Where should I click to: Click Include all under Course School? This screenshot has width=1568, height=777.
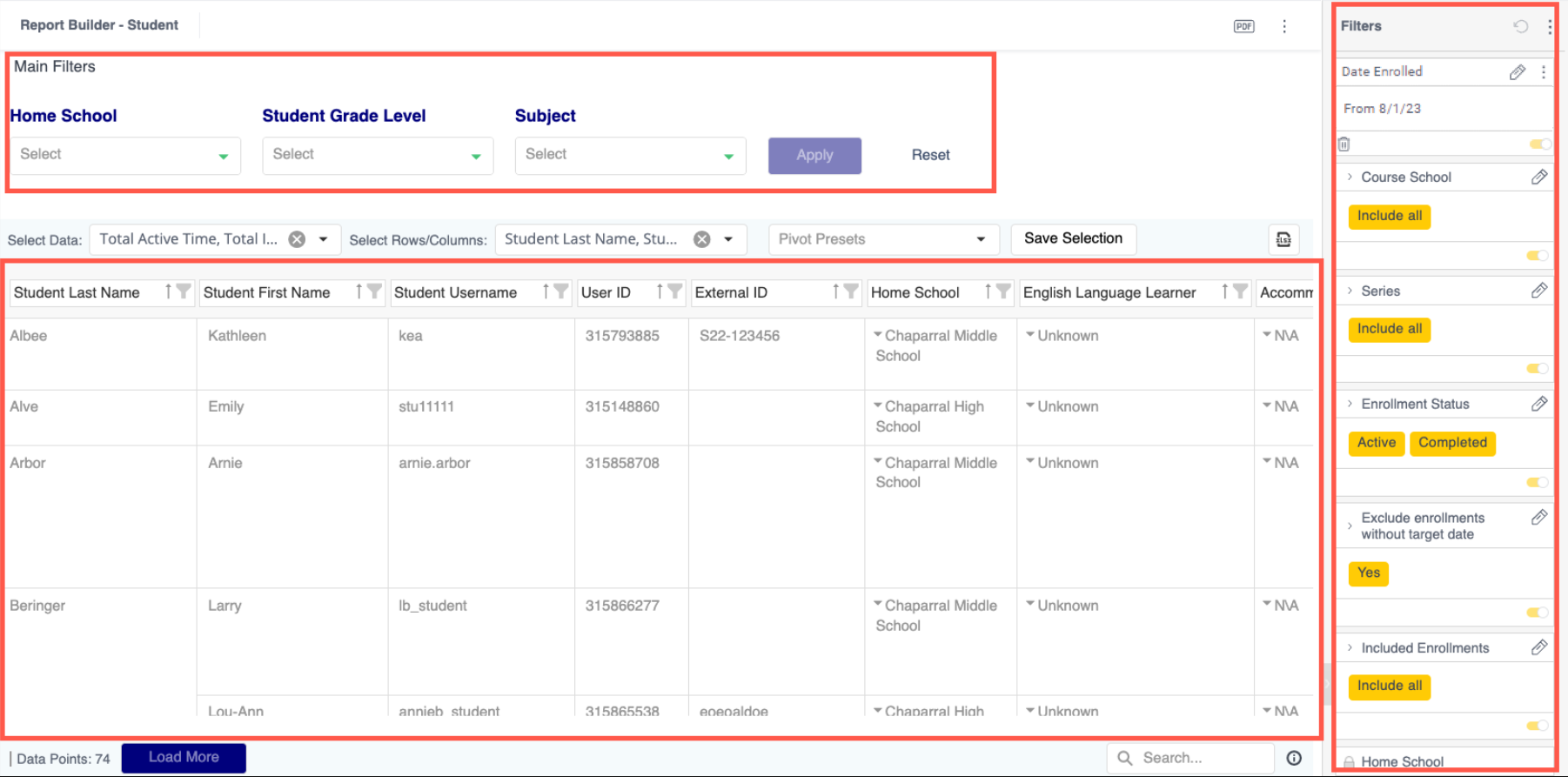1389,216
